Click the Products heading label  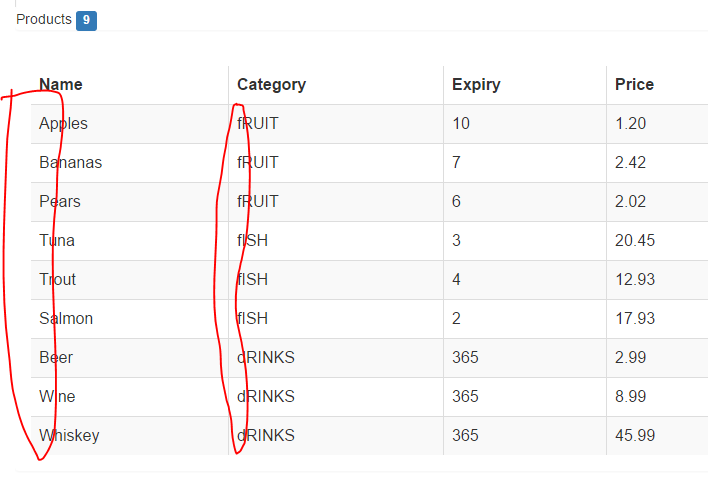pyautogui.click(x=44, y=20)
